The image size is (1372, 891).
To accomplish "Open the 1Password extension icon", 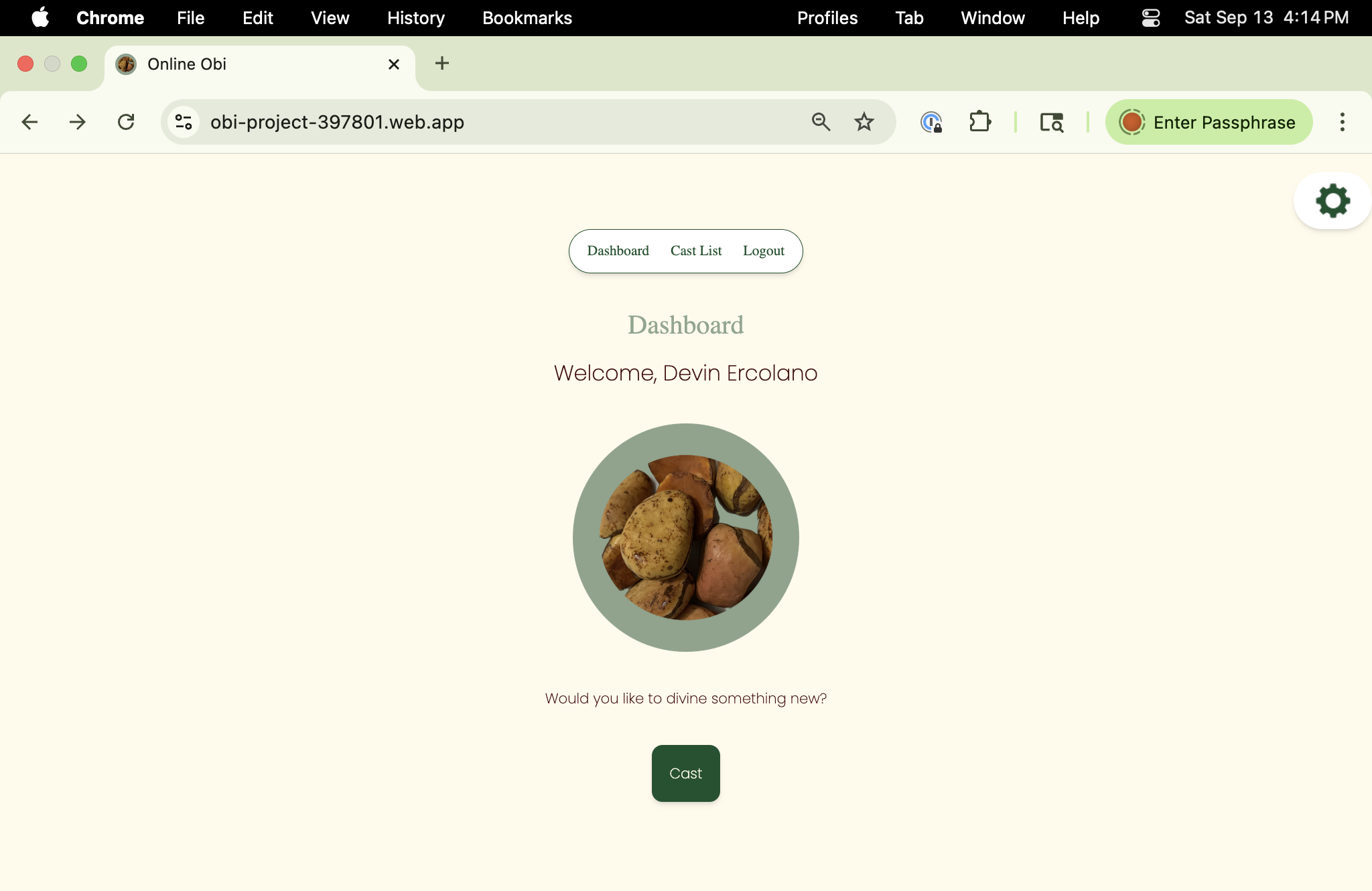I will click(932, 122).
